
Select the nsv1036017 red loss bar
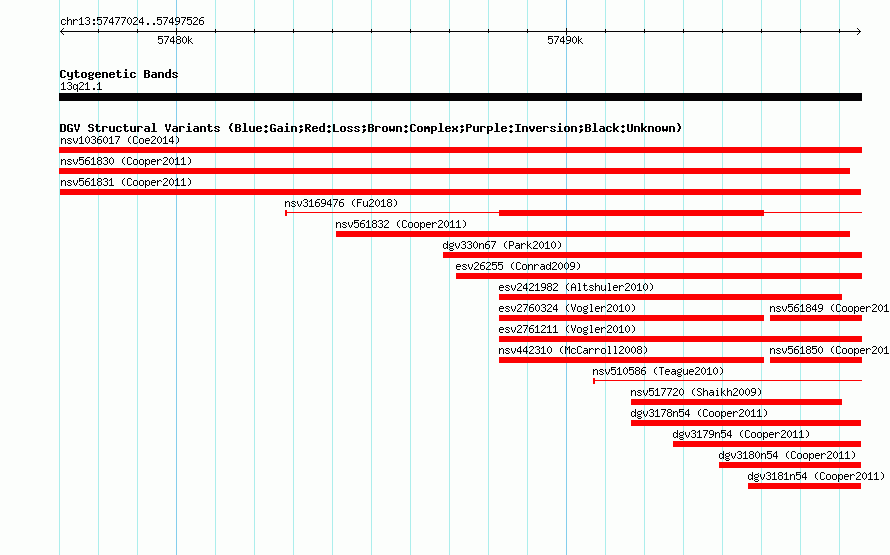[x=460, y=150]
